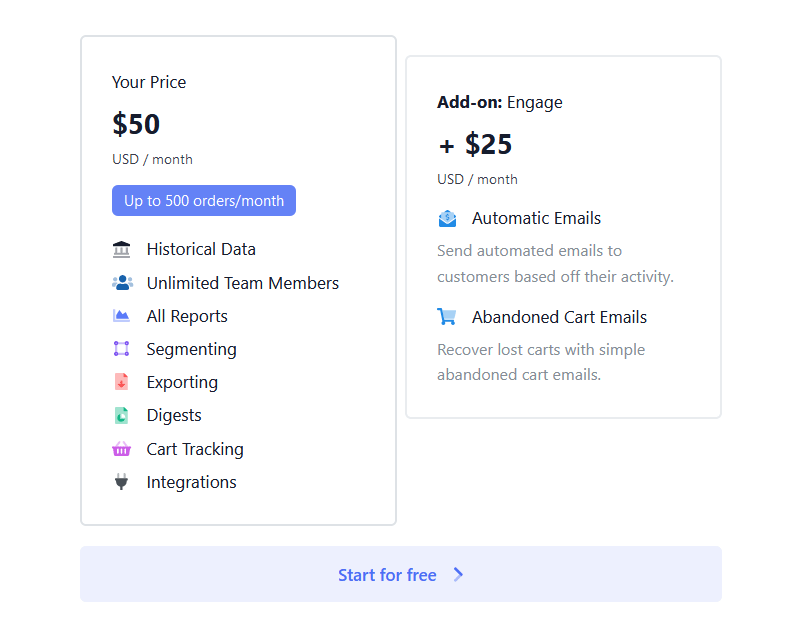Click the chevron arrow beside Start for free

click(x=459, y=574)
